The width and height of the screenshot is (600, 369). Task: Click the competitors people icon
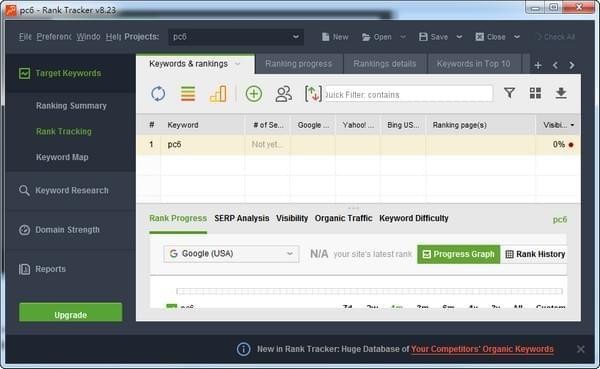click(284, 94)
